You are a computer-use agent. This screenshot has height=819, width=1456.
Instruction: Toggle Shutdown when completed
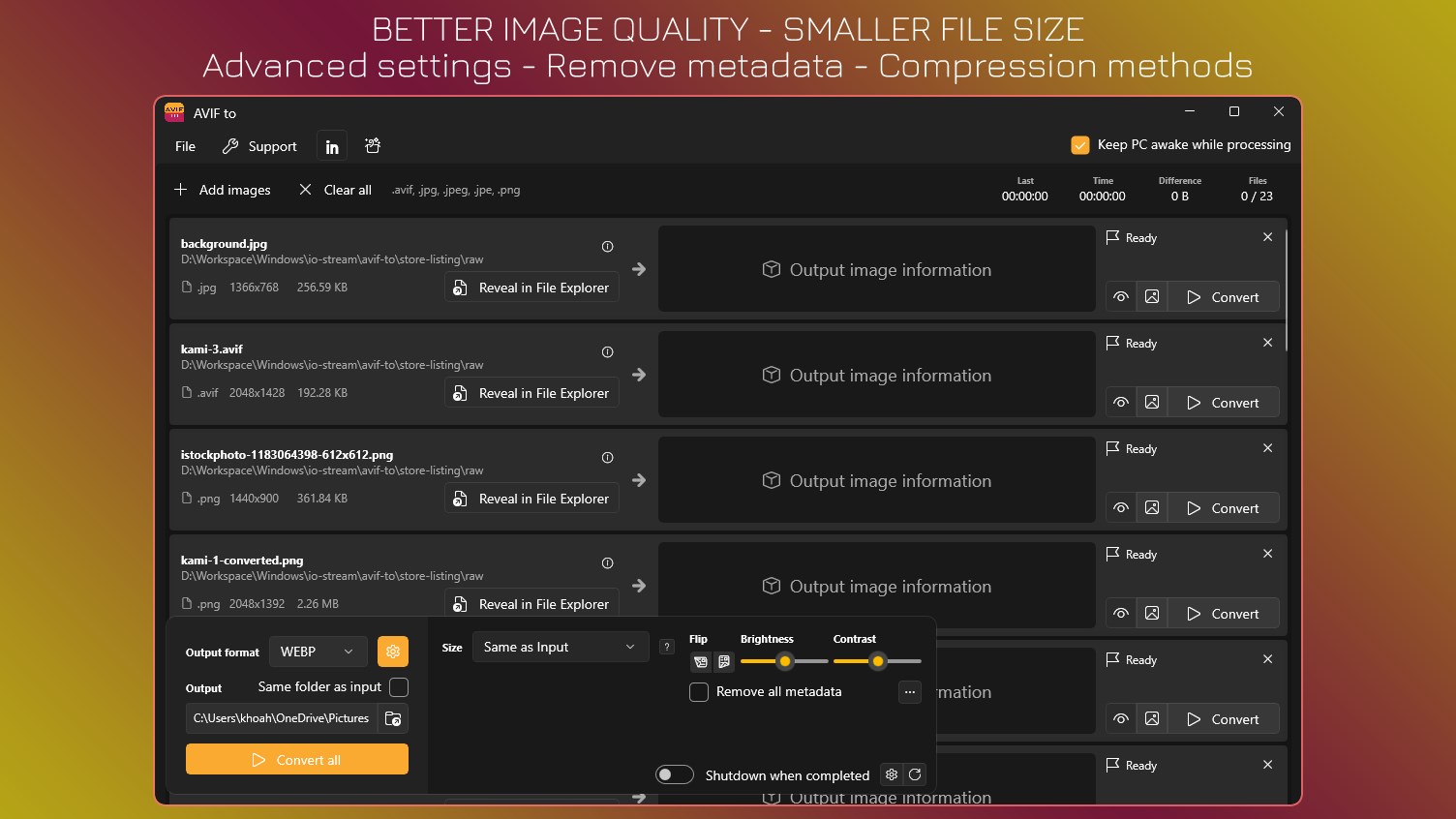coord(674,774)
